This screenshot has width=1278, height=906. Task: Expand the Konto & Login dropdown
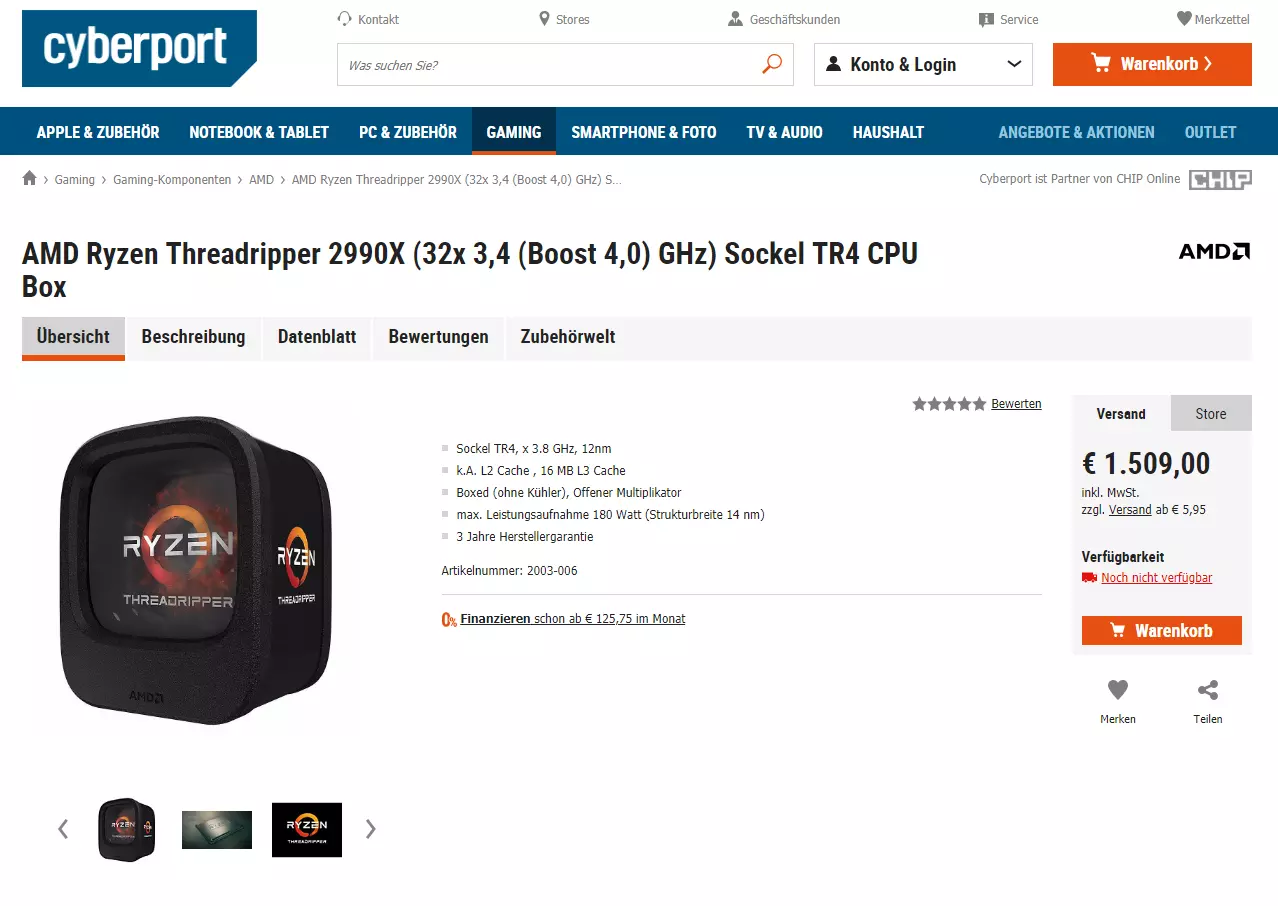tap(921, 64)
